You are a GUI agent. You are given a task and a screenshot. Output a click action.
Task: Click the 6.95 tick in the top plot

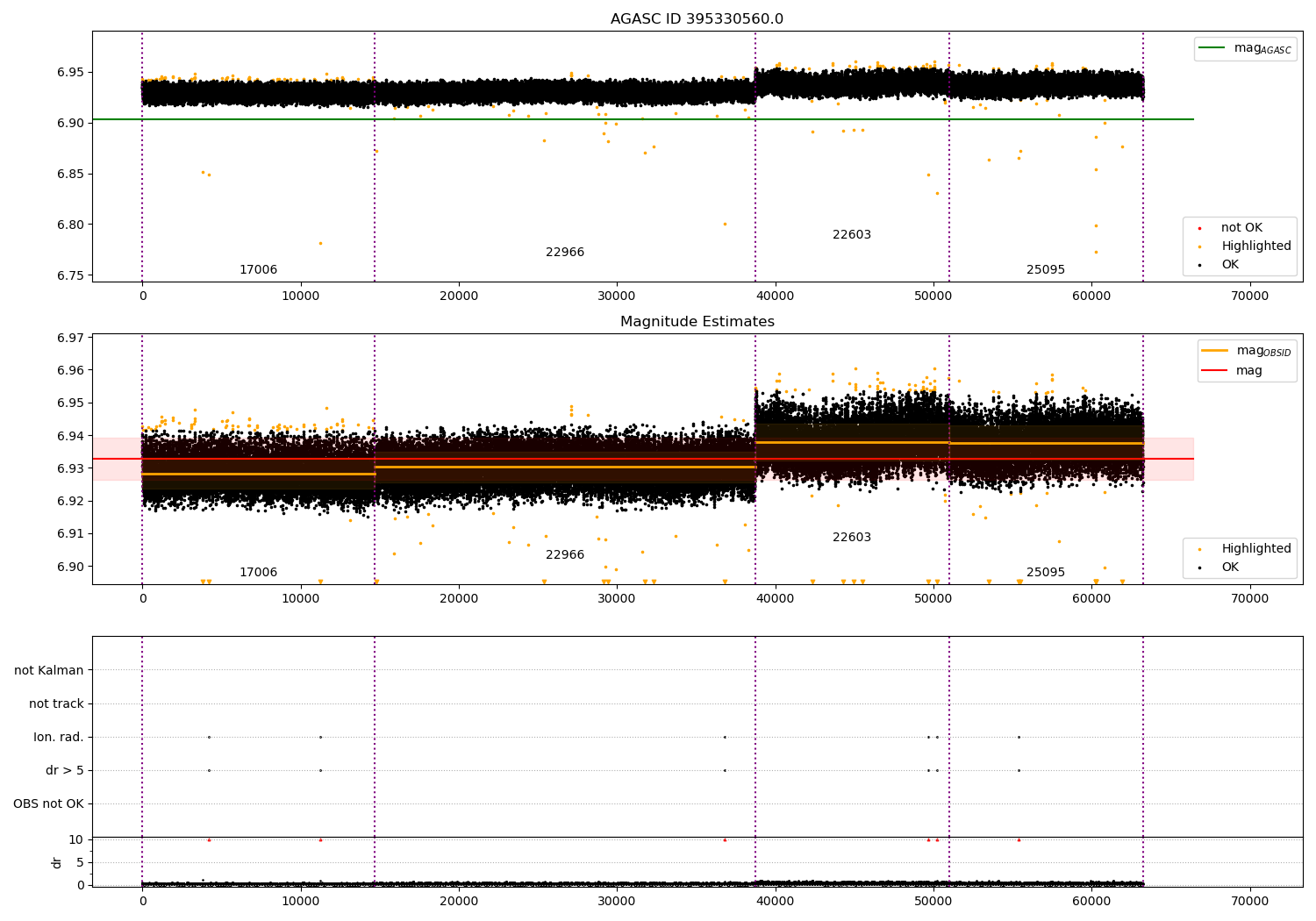tap(70, 73)
